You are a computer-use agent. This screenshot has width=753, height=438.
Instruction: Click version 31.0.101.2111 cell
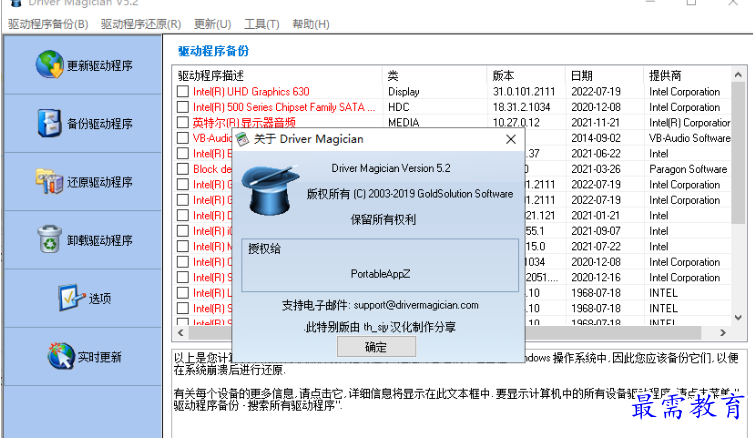(524, 91)
